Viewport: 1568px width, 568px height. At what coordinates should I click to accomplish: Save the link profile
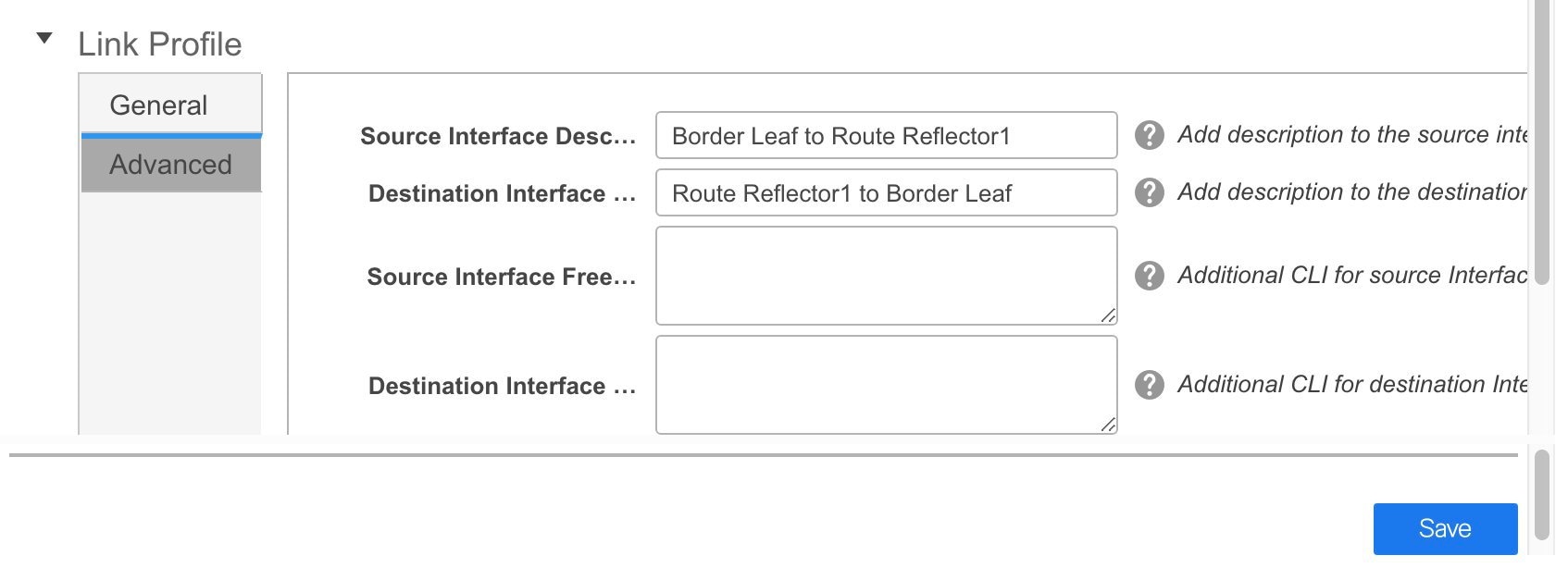tap(1444, 528)
